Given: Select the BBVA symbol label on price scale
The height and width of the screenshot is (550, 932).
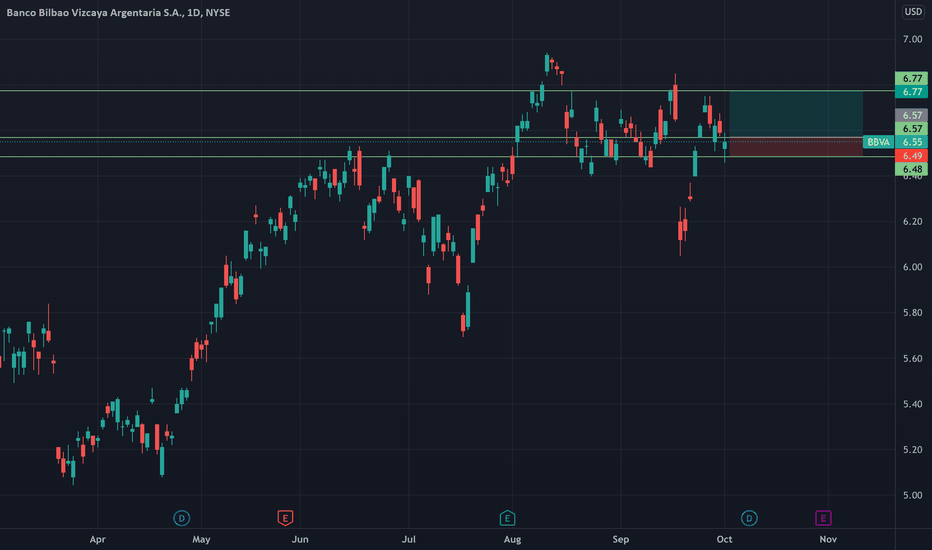Looking at the screenshot, I should pyautogui.click(x=879, y=142).
